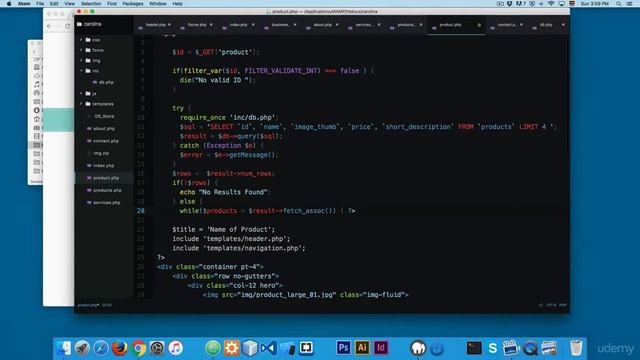The width and height of the screenshot is (640, 360).
Task: Switch to the footer.php tab
Action: pos(196,25)
